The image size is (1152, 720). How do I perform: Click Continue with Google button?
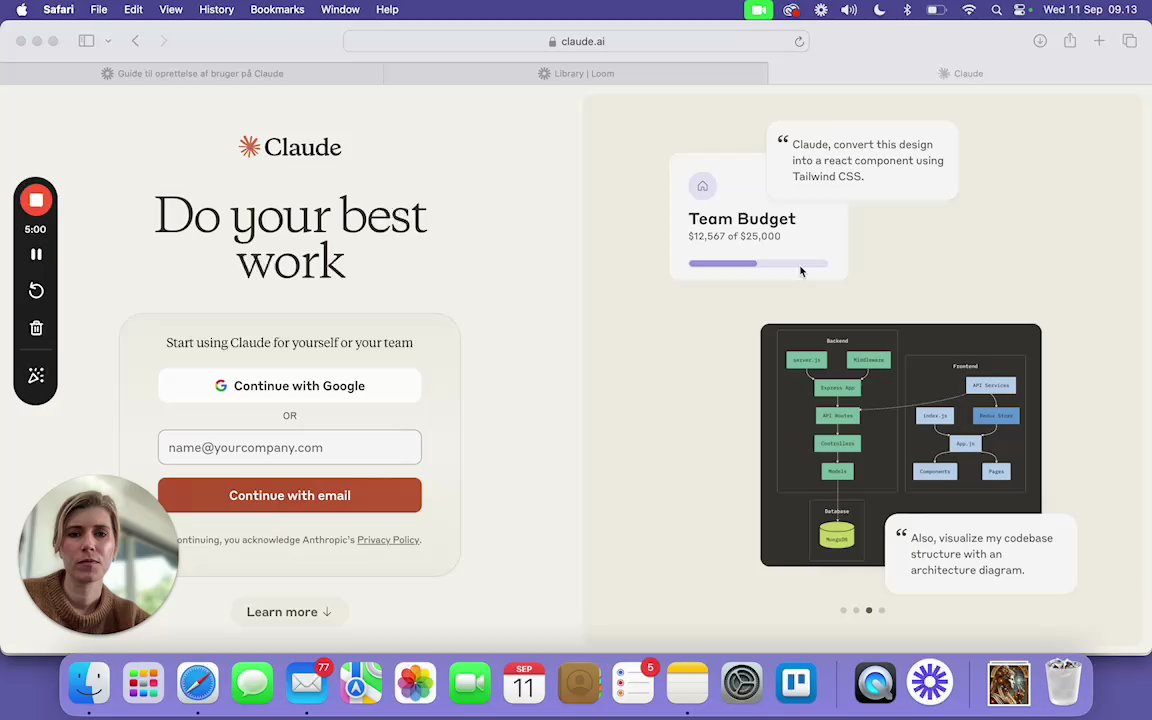[289, 386]
